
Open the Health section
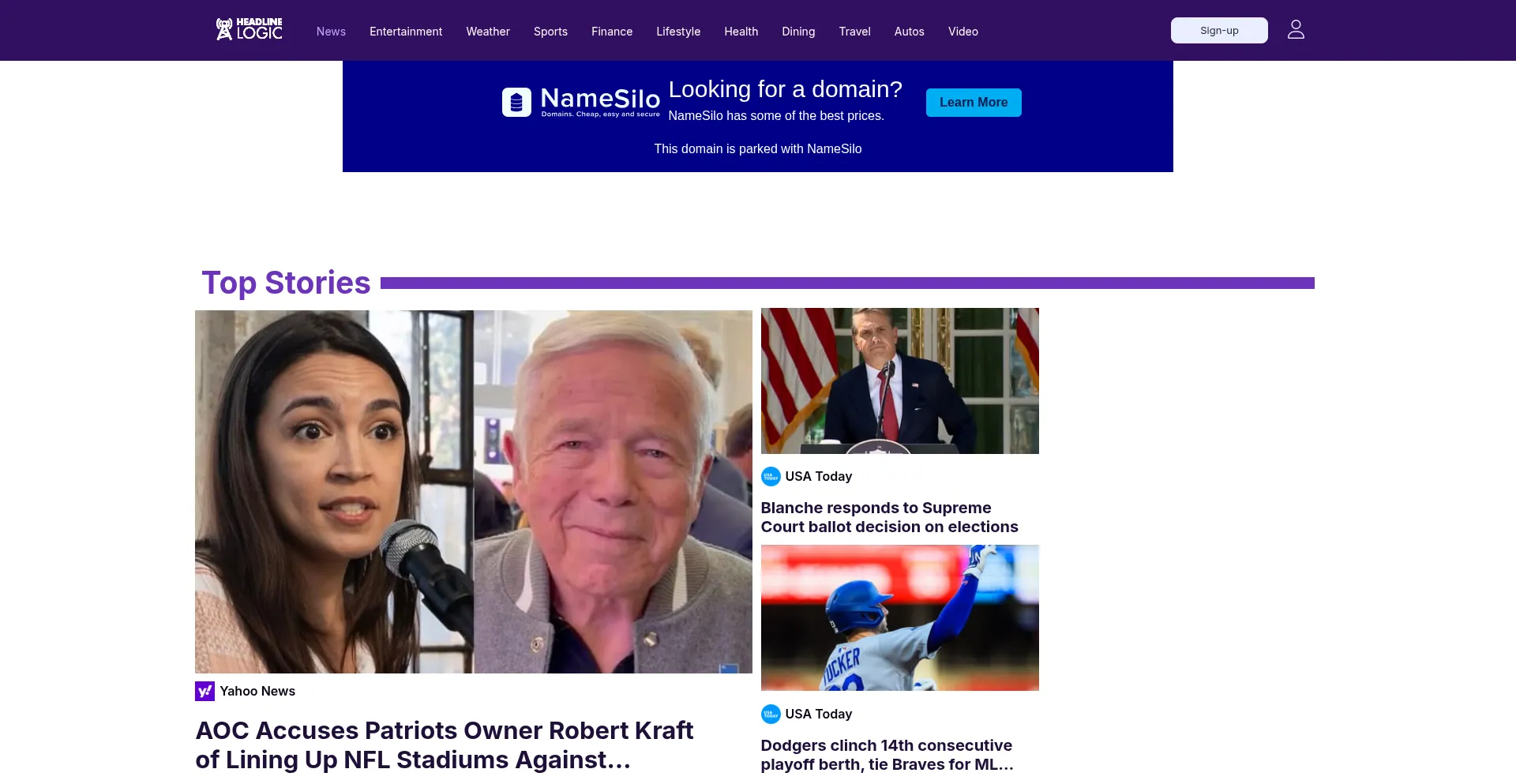click(x=741, y=32)
